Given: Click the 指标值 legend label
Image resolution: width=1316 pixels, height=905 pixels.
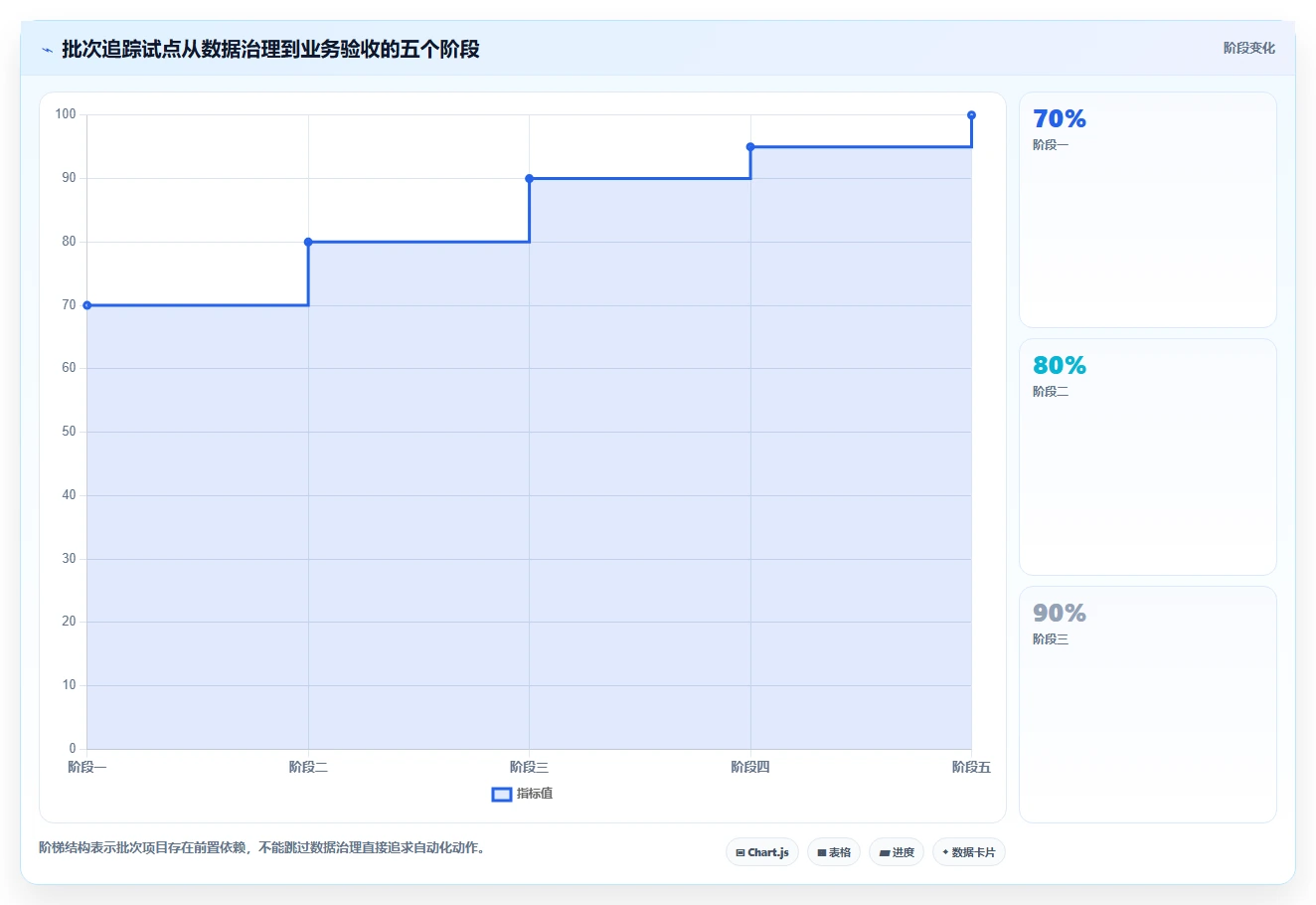Looking at the screenshot, I should click(x=535, y=794).
